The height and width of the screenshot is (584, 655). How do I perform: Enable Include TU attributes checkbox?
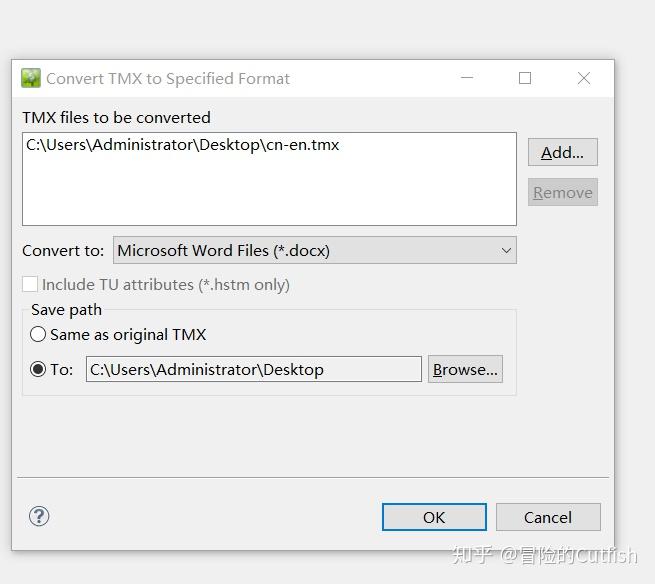(30, 285)
